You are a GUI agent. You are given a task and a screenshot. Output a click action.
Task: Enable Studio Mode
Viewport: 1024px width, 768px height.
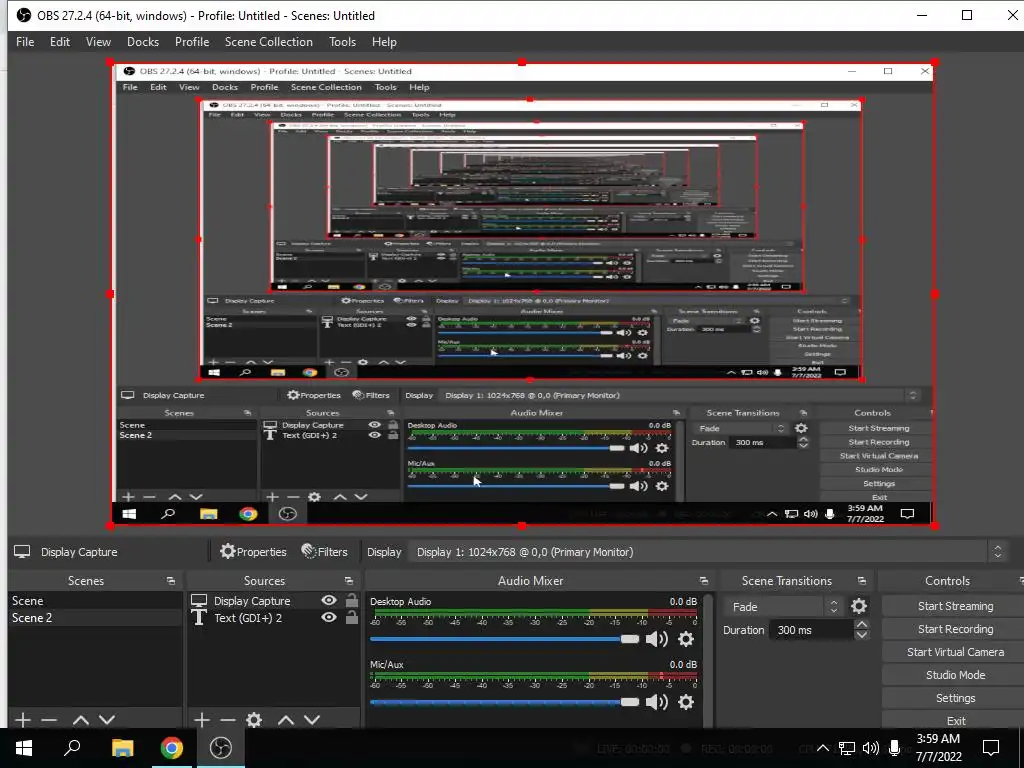pos(955,675)
